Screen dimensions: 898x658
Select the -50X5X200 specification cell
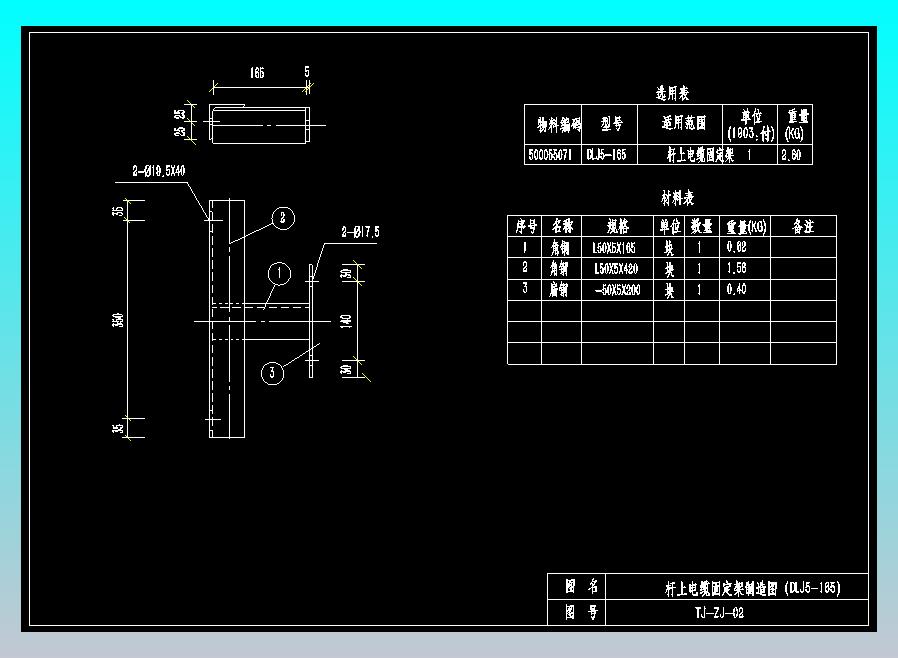tap(617, 290)
